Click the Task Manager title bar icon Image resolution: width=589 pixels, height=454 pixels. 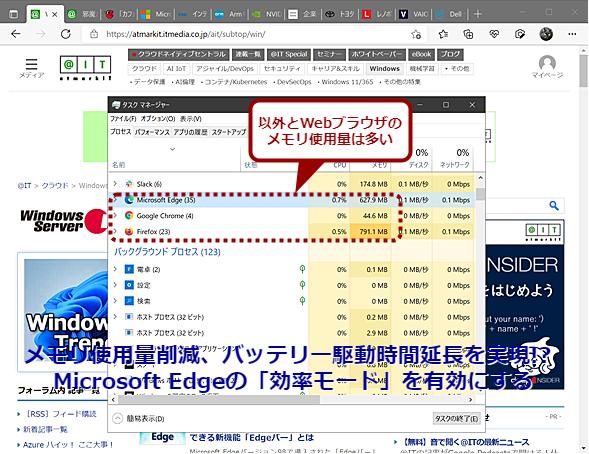point(116,105)
